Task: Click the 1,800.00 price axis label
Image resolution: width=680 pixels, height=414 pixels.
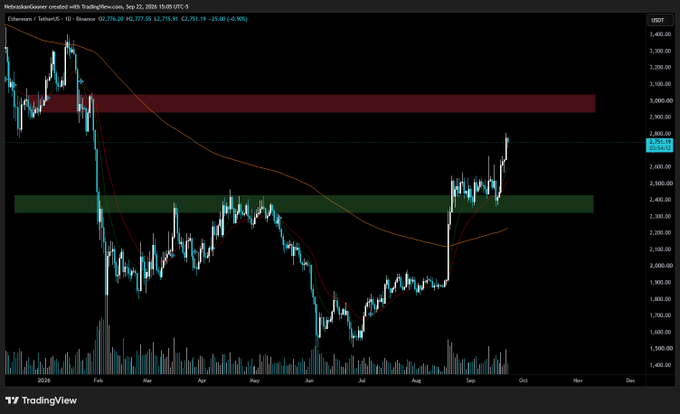Action: [x=661, y=299]
